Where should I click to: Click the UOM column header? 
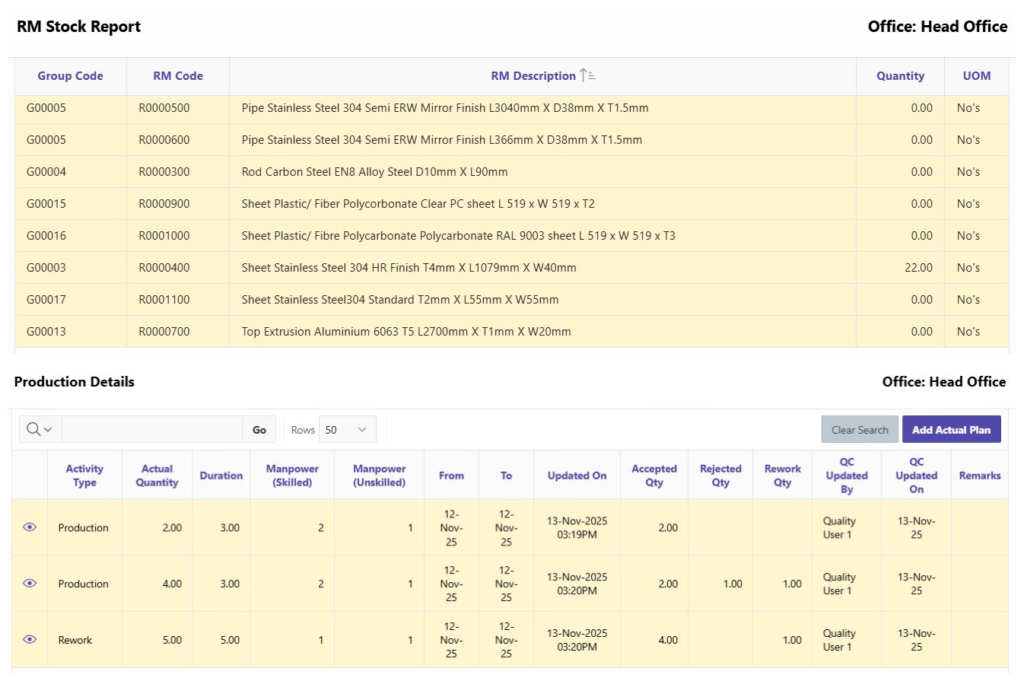[x=976, y=76]
